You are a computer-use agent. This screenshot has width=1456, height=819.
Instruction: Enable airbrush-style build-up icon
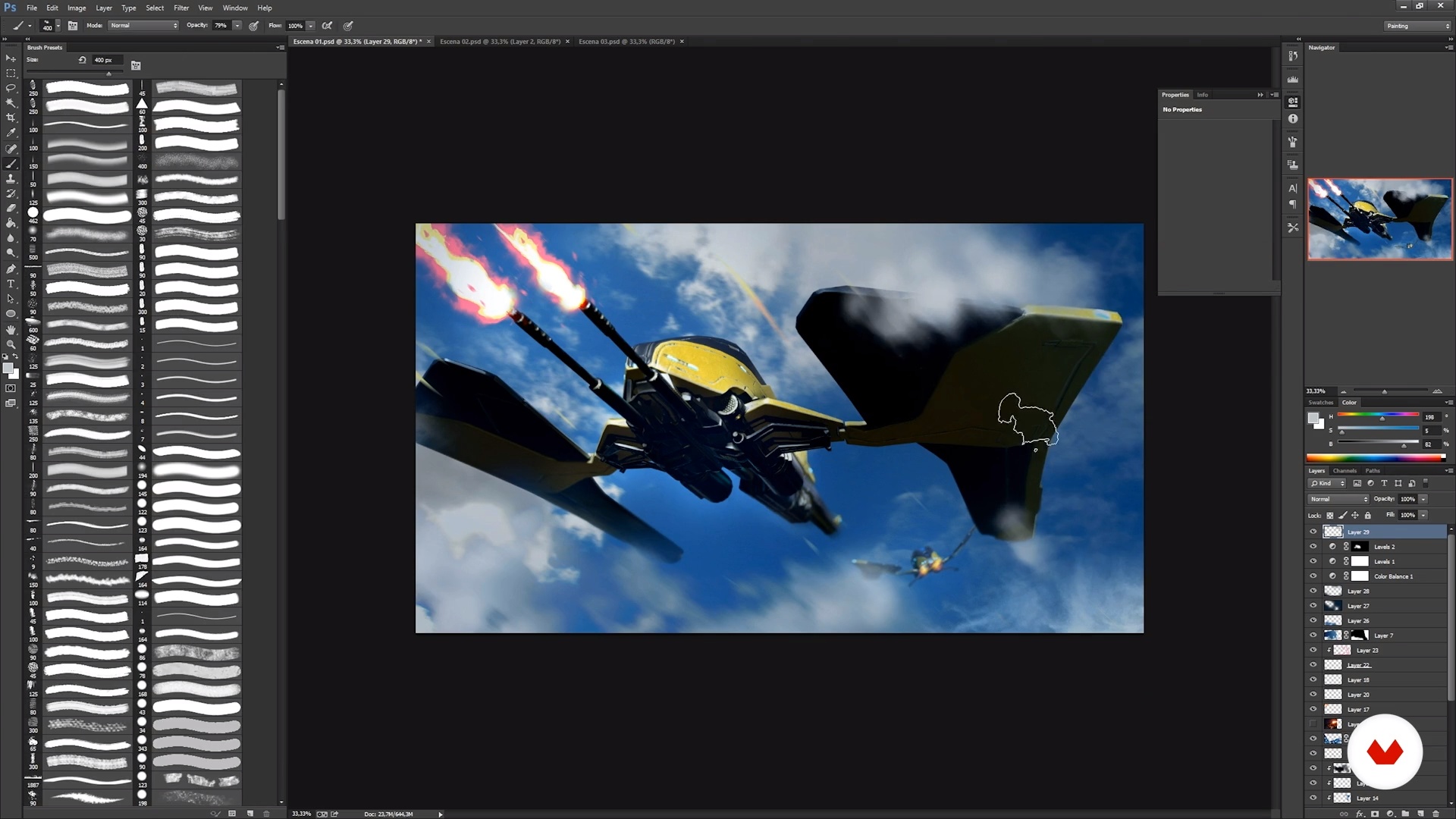[x=327, y=25]
